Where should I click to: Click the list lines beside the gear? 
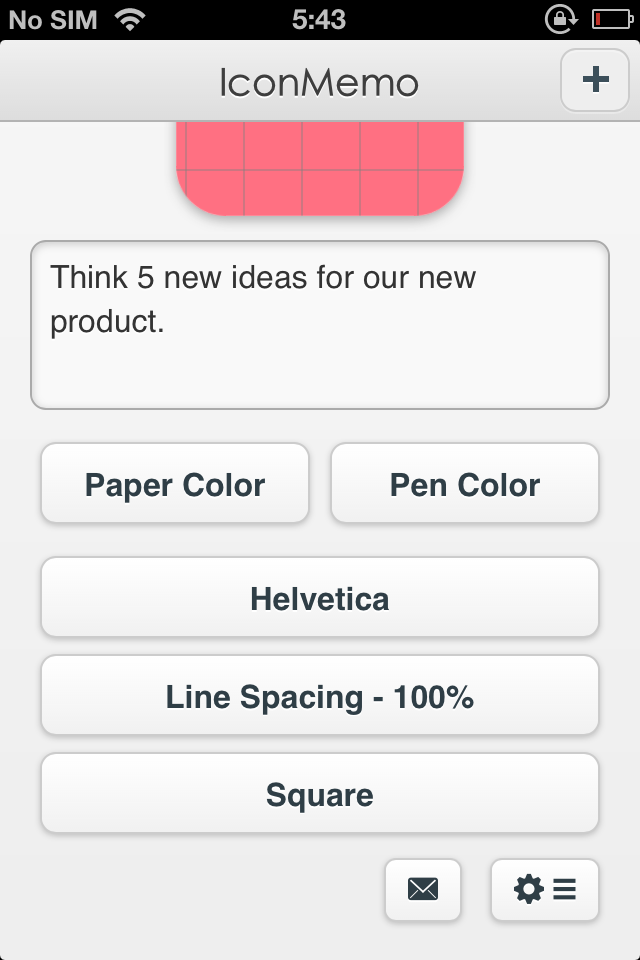[x=564, y=889]
